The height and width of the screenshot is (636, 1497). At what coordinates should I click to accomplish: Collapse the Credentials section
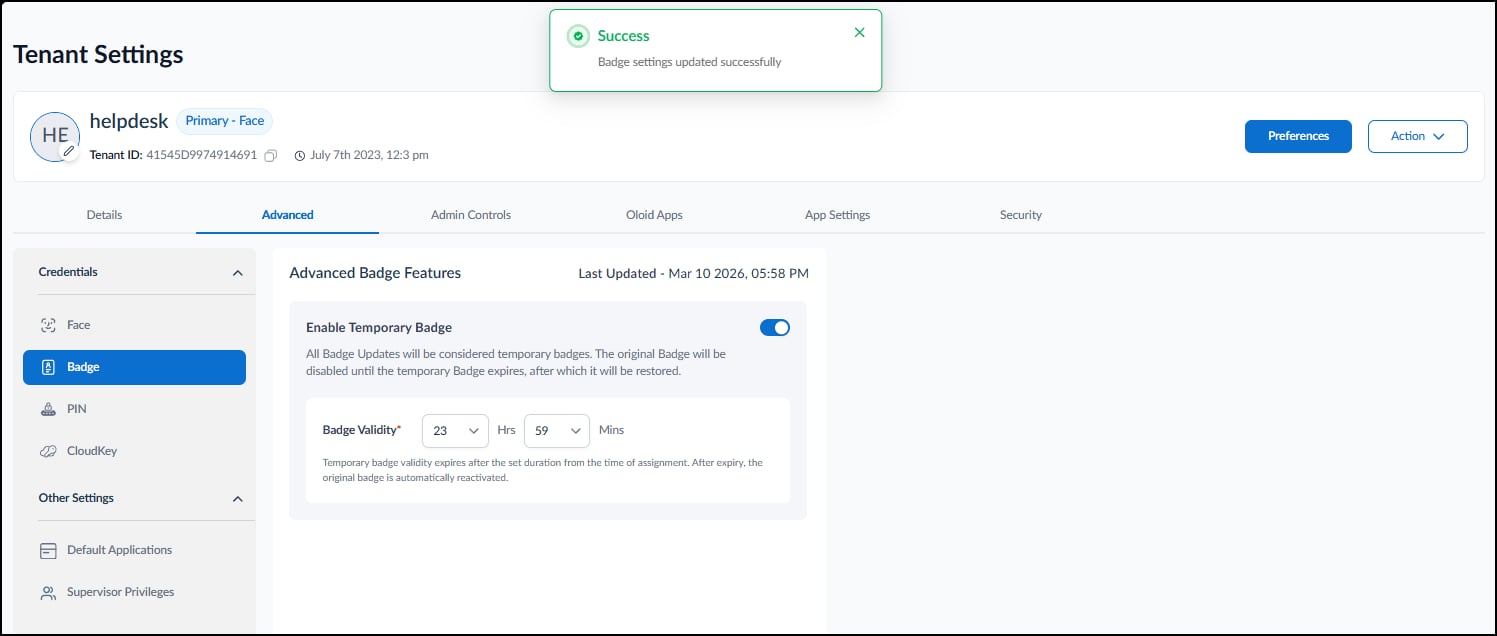click(x=237, y=273)
